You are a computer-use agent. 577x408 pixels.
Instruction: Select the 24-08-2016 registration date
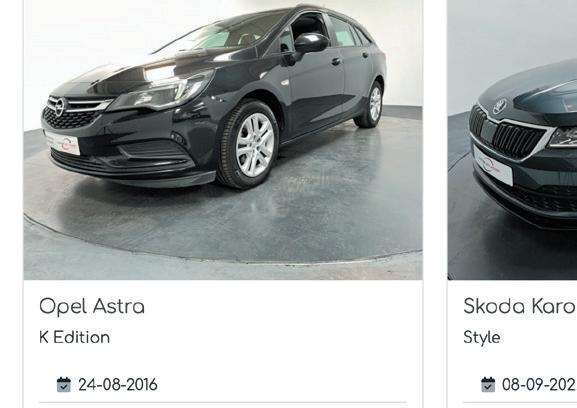(118, 385)
